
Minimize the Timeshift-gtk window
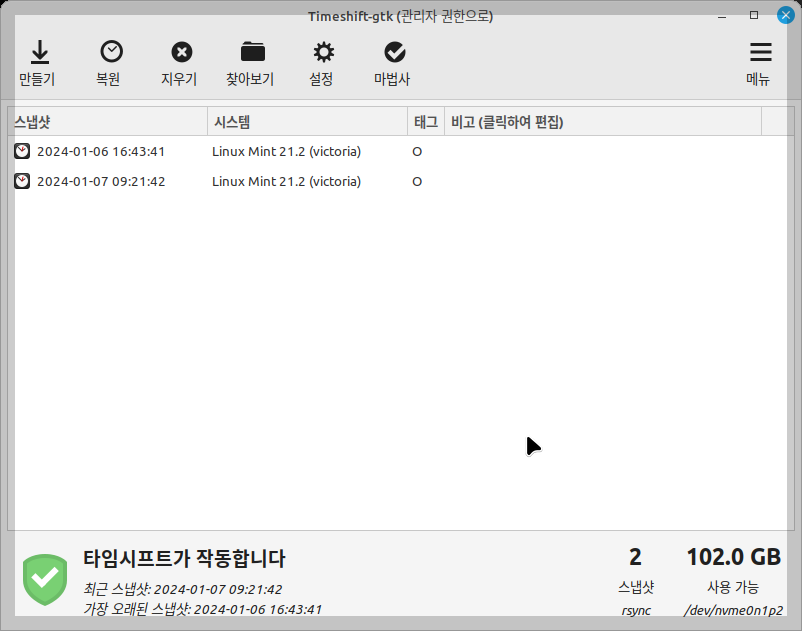(722, 16)
